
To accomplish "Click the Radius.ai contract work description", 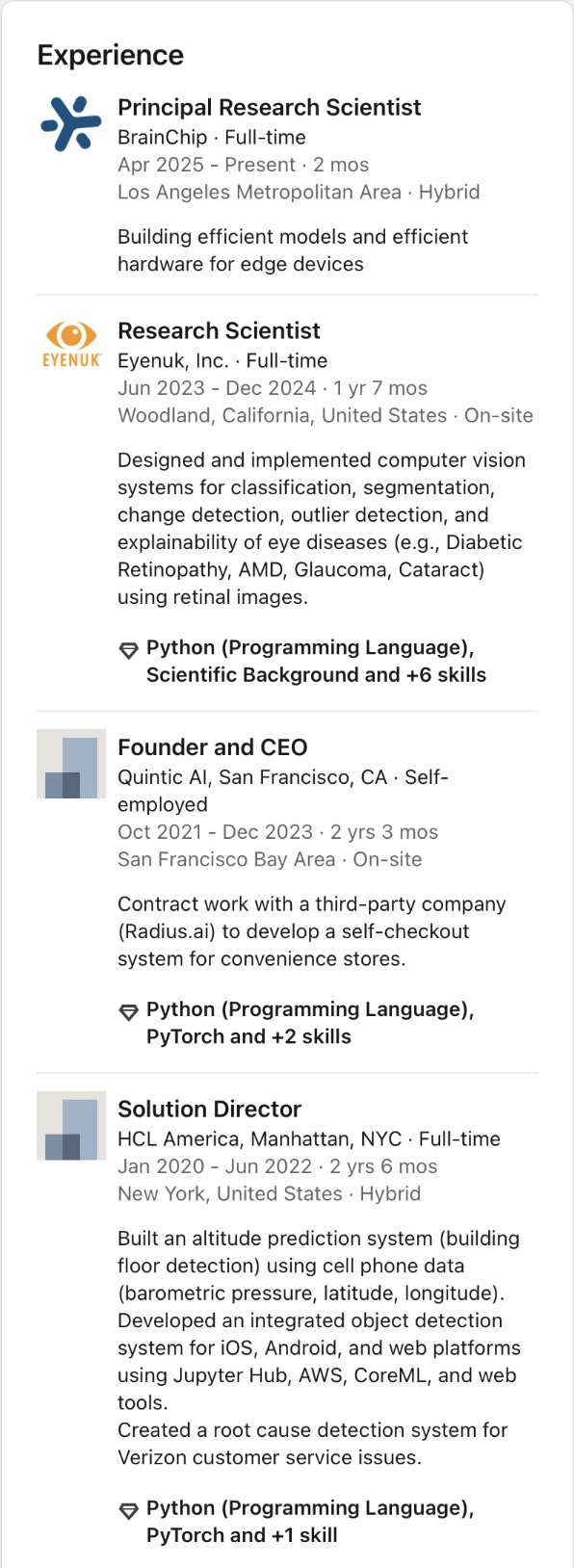I will tap(312, 931).
